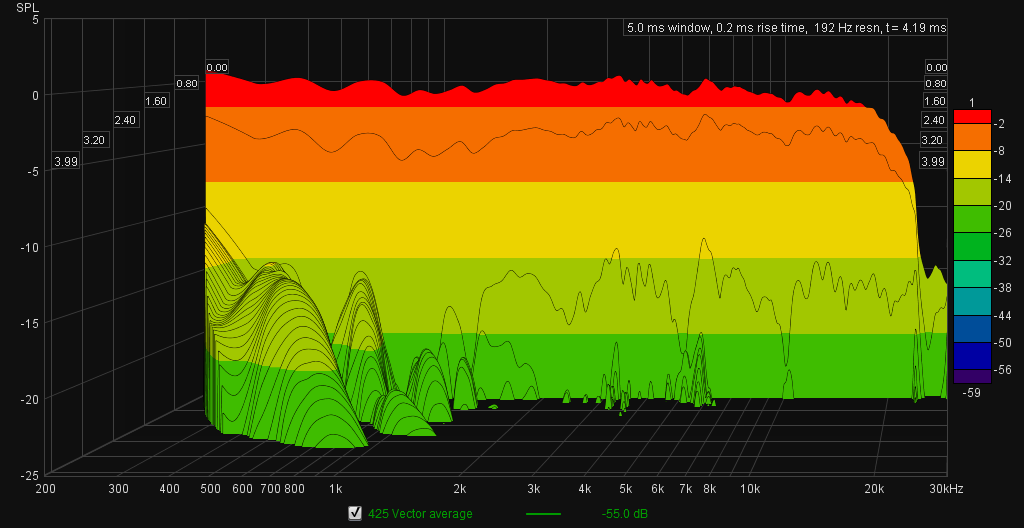This screenshot has width=1024, height=528.
Task: Click the 1k frequency axis label
Action: [336, 488]
